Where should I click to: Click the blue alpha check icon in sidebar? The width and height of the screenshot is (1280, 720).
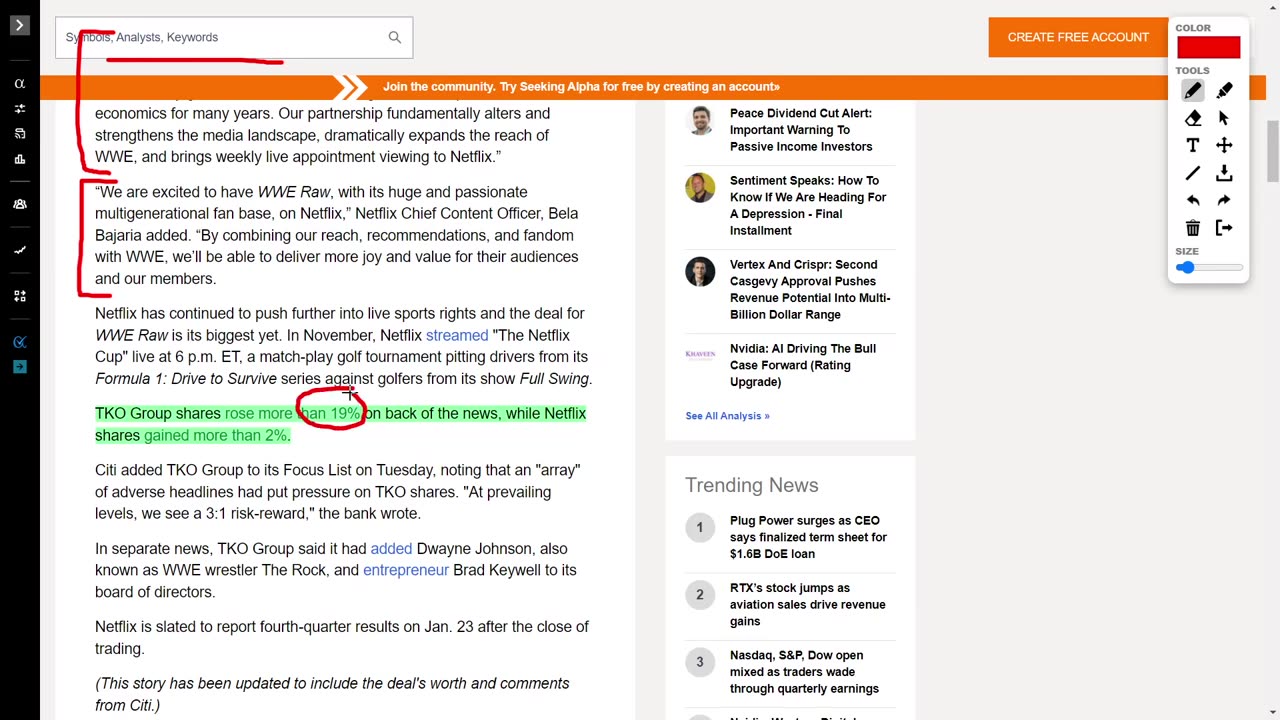pyautogui.click(x=19, y=342)
